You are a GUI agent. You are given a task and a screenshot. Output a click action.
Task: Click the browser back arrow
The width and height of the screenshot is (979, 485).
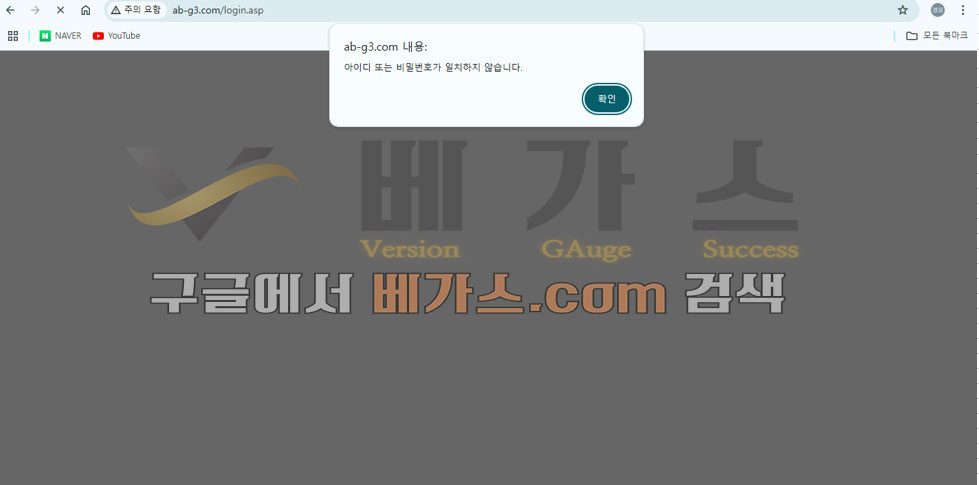click(10, 10)
